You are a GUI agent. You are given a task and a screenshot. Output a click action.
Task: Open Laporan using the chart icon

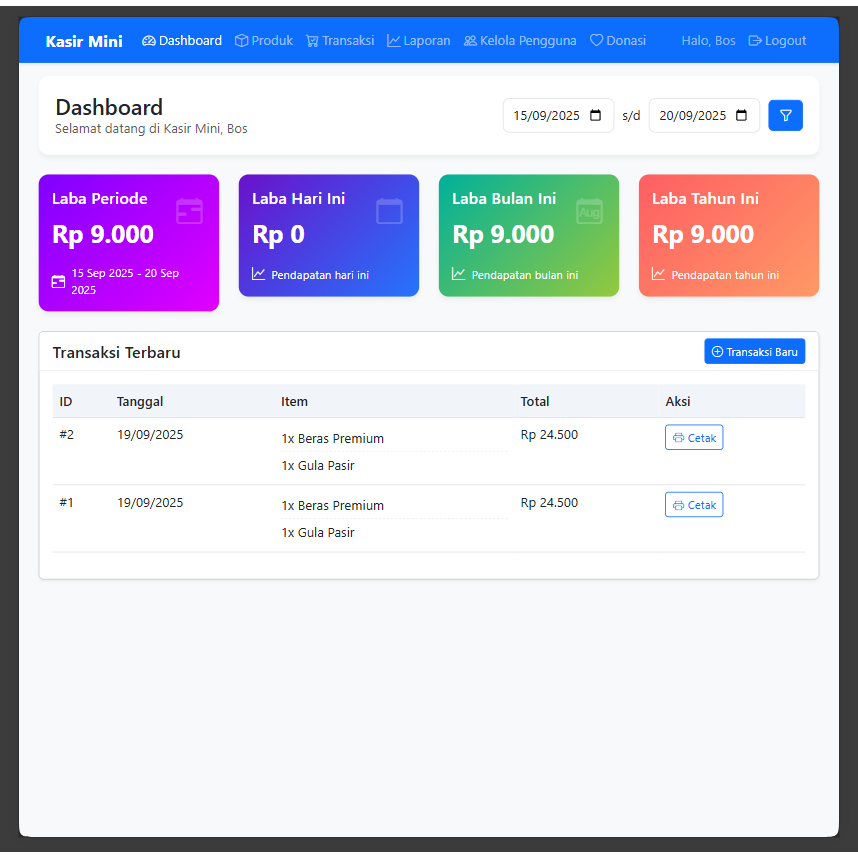tap(394, 41)
